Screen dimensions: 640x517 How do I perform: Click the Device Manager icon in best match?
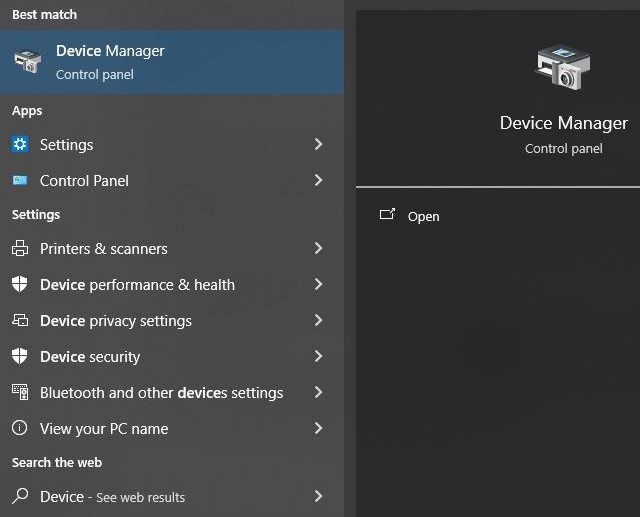(27, 61)
